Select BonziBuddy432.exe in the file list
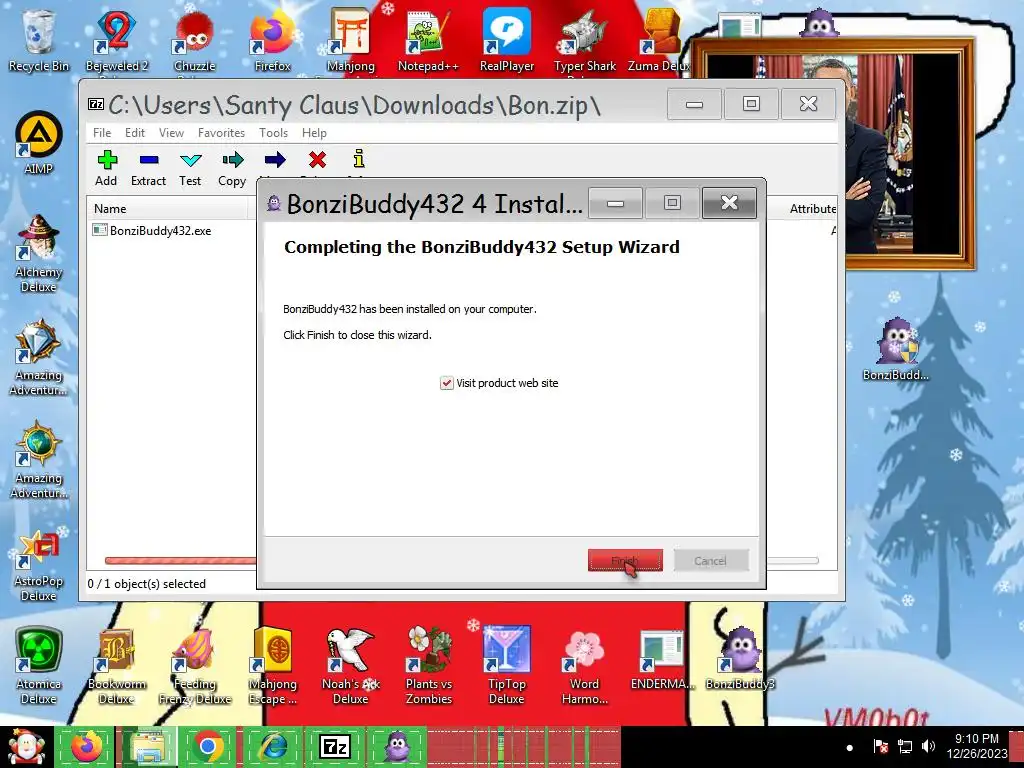Viewport: 1024px width, 768px height. point(152,230)
